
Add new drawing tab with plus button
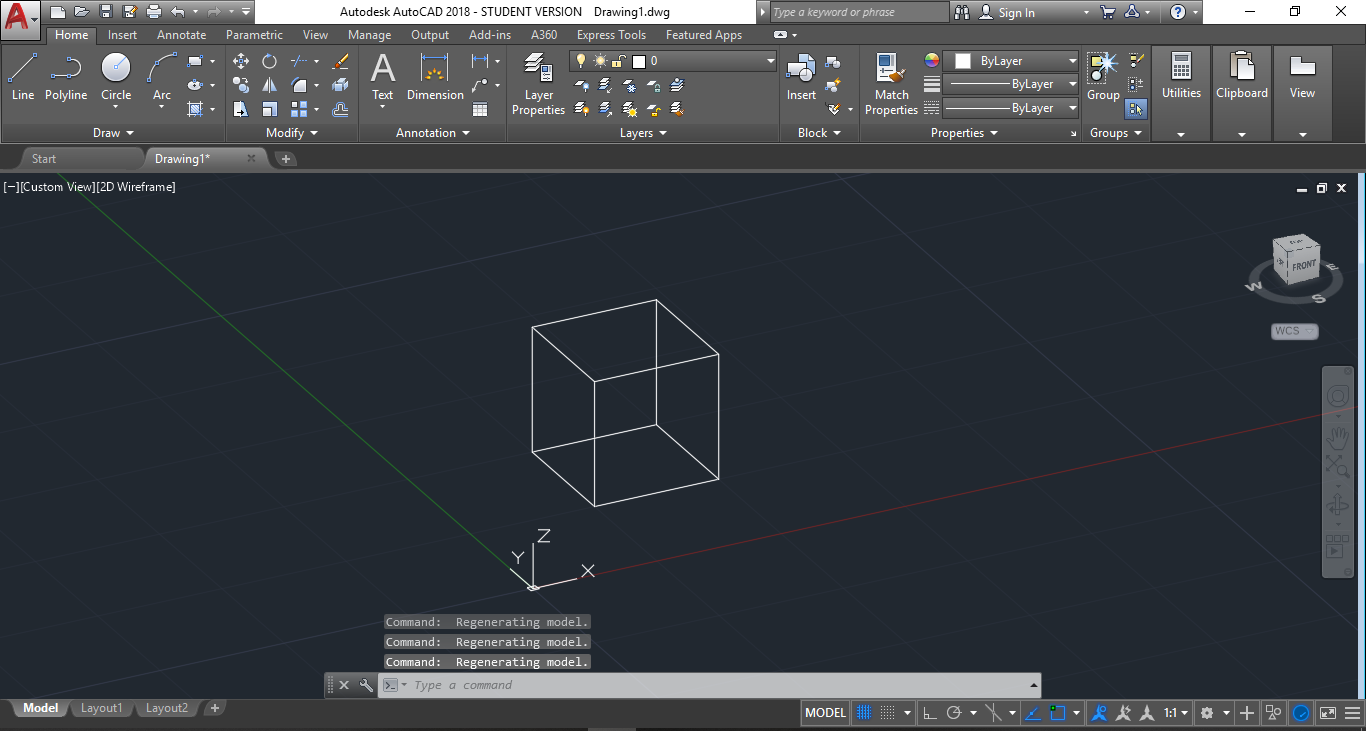[x=285, y=159]
